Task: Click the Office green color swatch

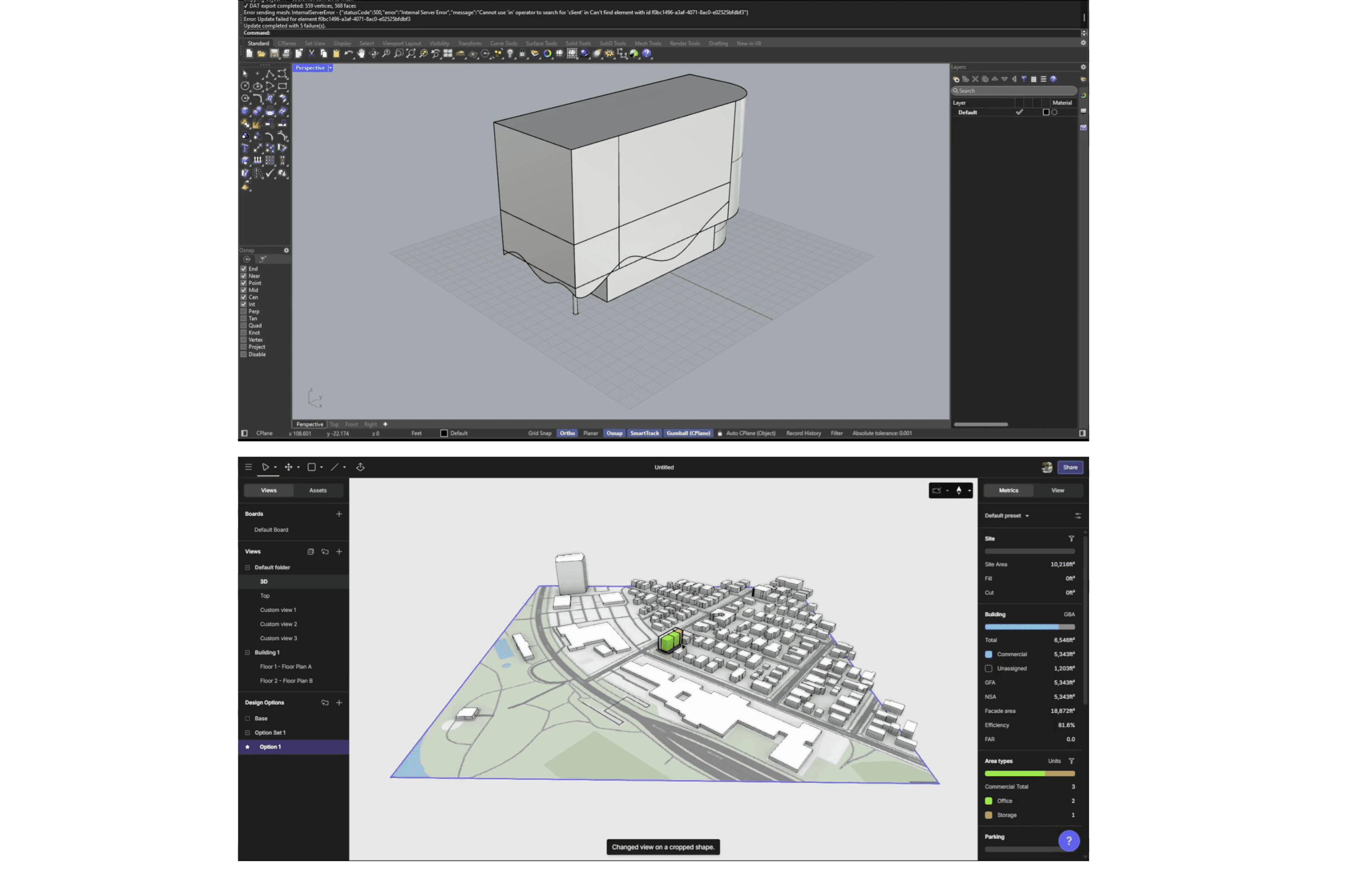Action: click(989, 801)
